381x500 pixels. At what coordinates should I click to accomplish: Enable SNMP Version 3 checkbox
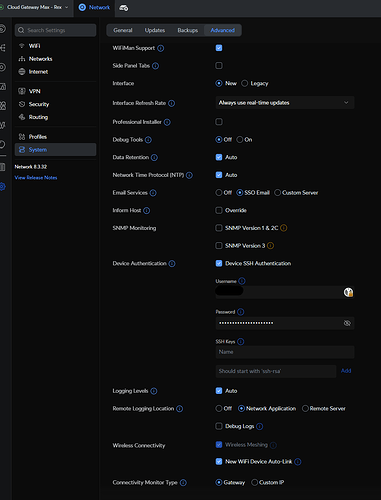pyautogui.click(x=219, y=246)
